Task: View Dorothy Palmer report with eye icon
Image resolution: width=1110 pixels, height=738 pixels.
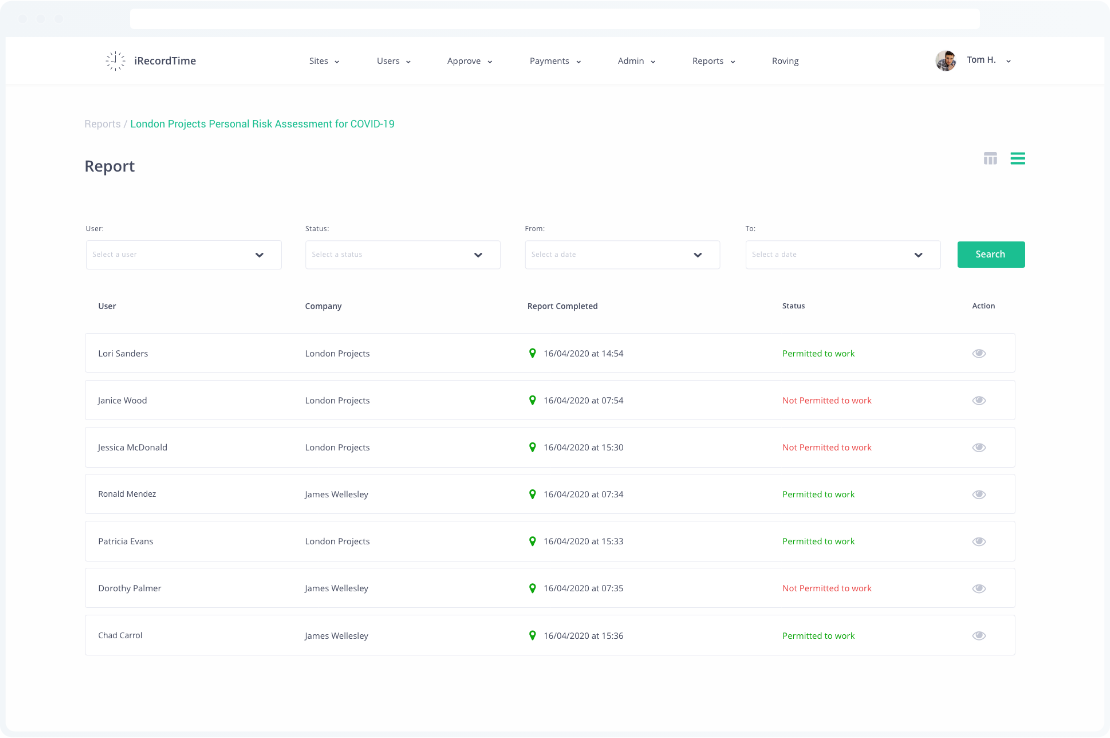Action: coord(979,588)
